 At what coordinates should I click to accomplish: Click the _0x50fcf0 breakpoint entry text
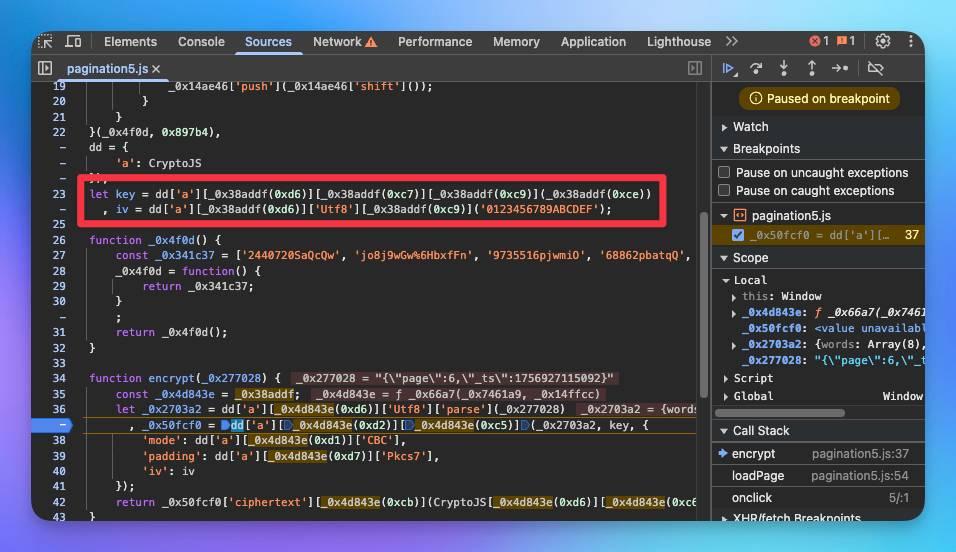point(819,235)
